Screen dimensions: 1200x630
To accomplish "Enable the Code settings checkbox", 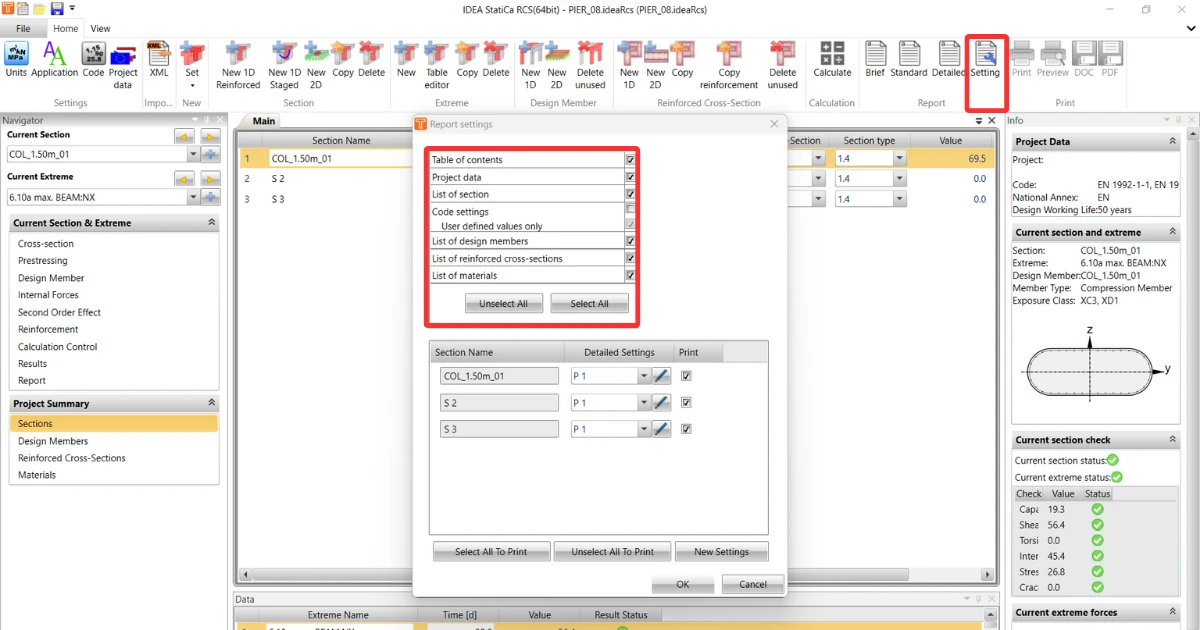I will pos(630,210).
